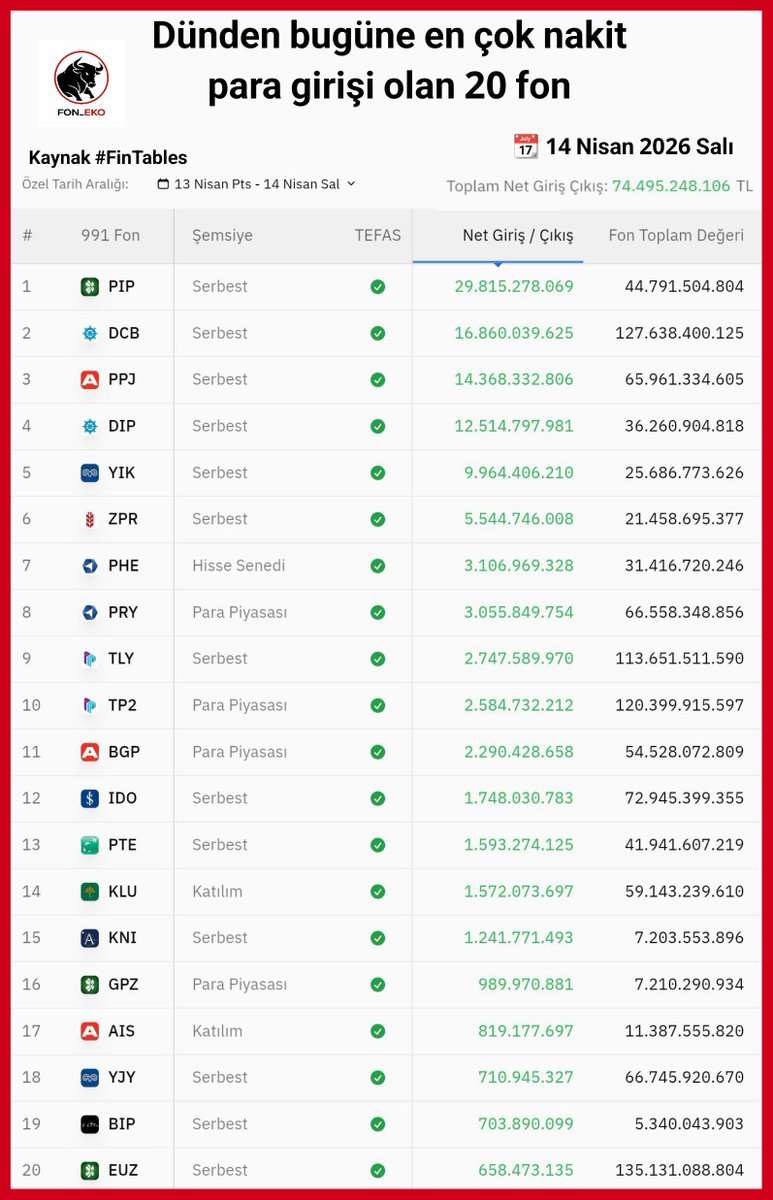This screenshot has width=773, height=1200.
Task: Click TP2 total value 120.399.915.597
Action: (x=680, y=705)
